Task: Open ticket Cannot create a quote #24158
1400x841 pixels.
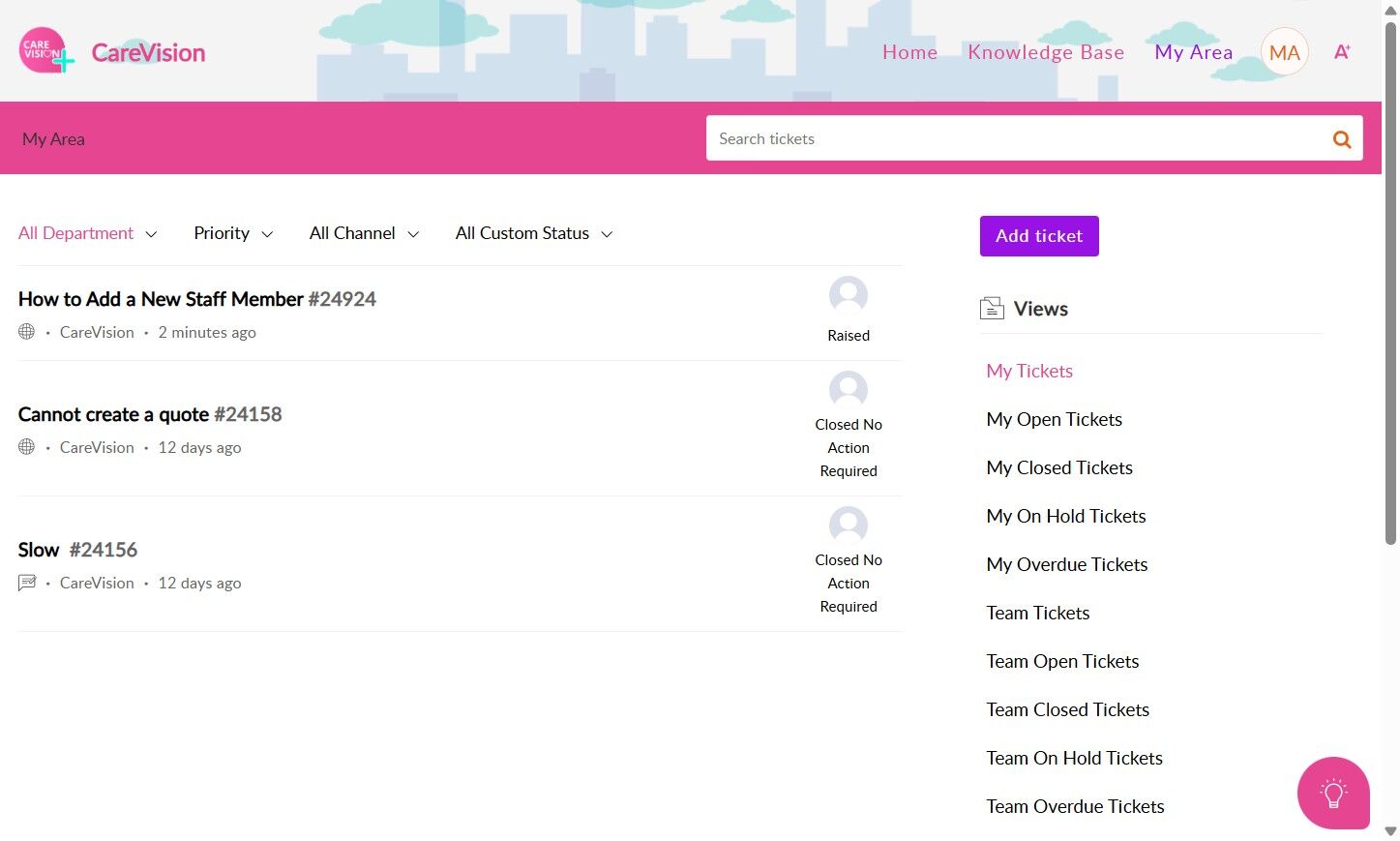Action: coord(150,414)
